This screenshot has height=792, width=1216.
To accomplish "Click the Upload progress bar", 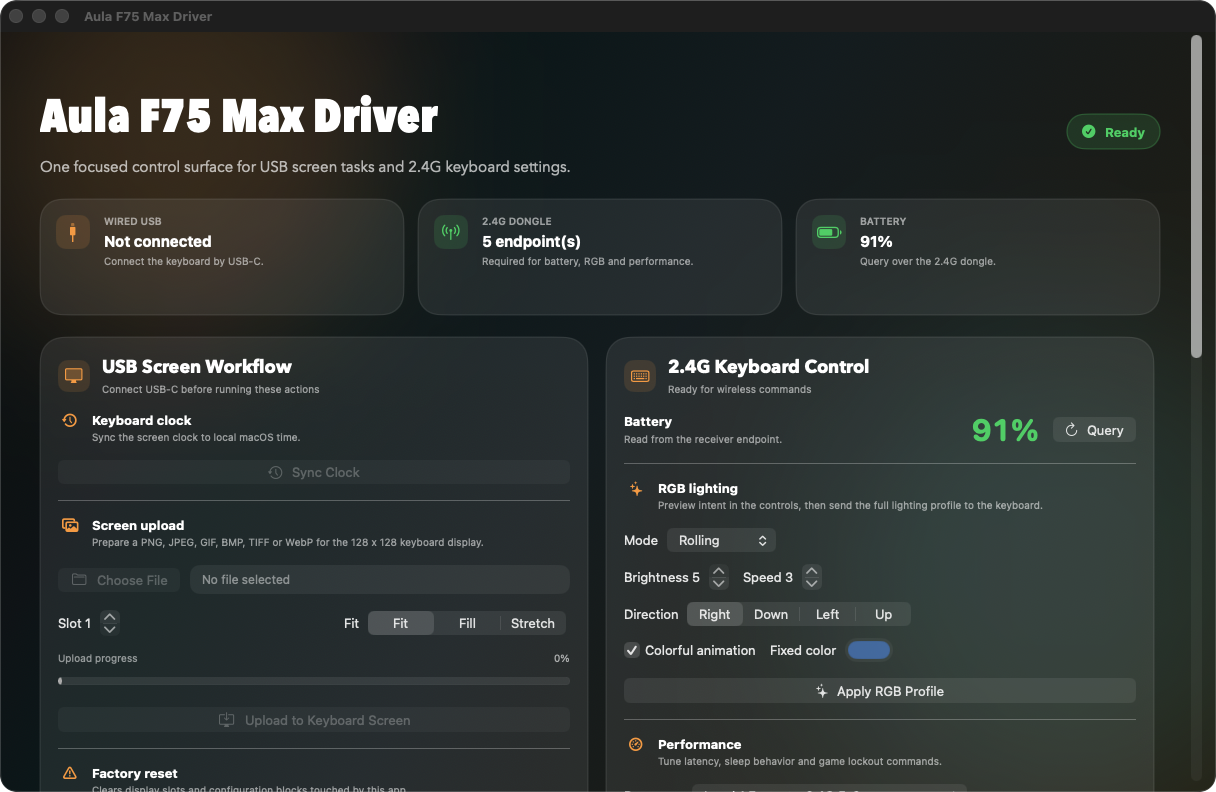I will [314, 681].
